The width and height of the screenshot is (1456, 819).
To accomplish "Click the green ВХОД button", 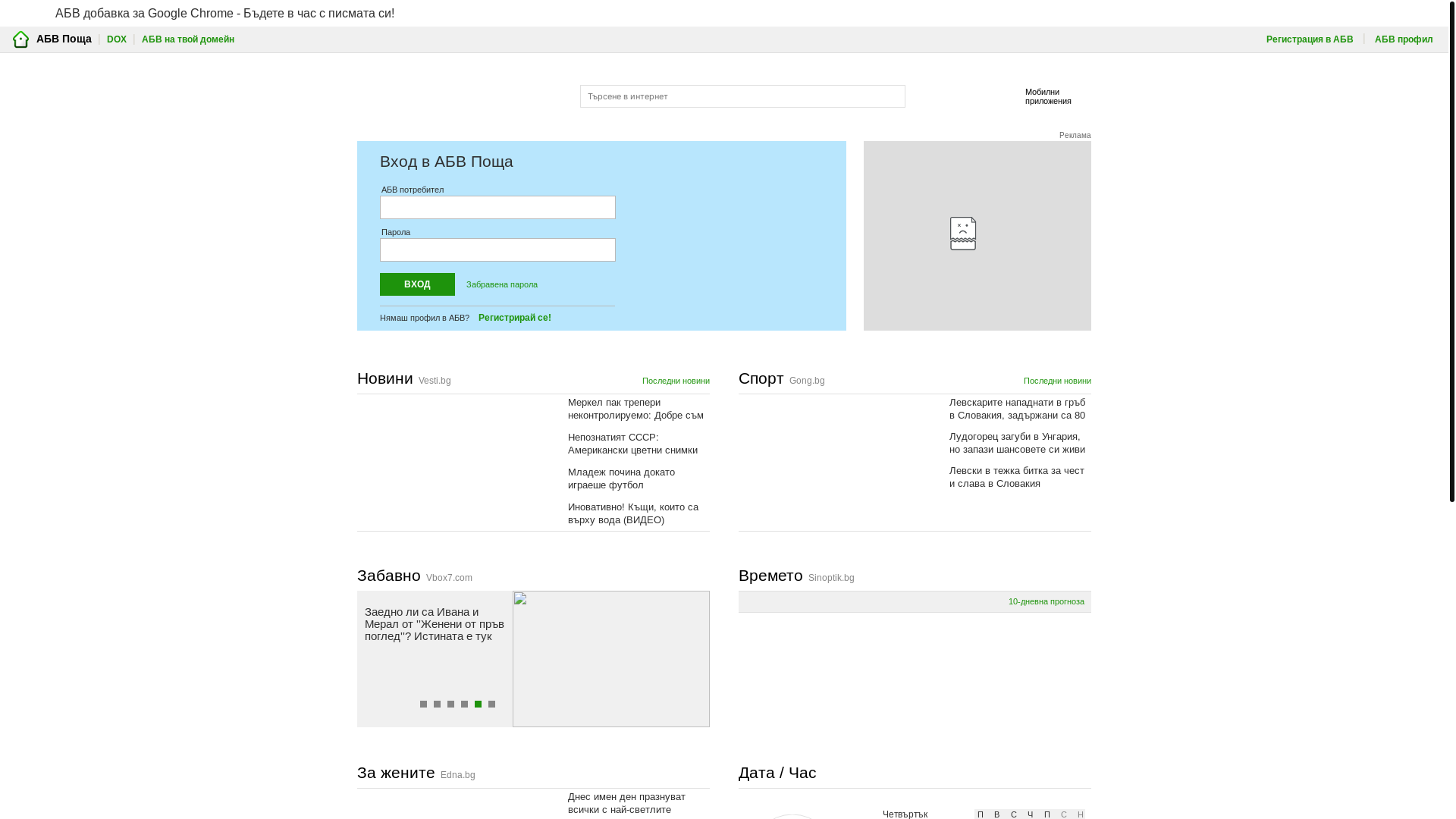I will click(x=417, y=284).
